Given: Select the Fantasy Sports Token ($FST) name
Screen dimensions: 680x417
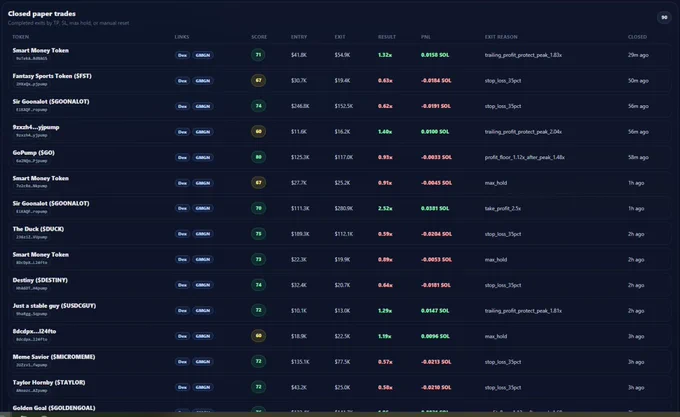Looking at the screenshot, I should coord(52,76).
